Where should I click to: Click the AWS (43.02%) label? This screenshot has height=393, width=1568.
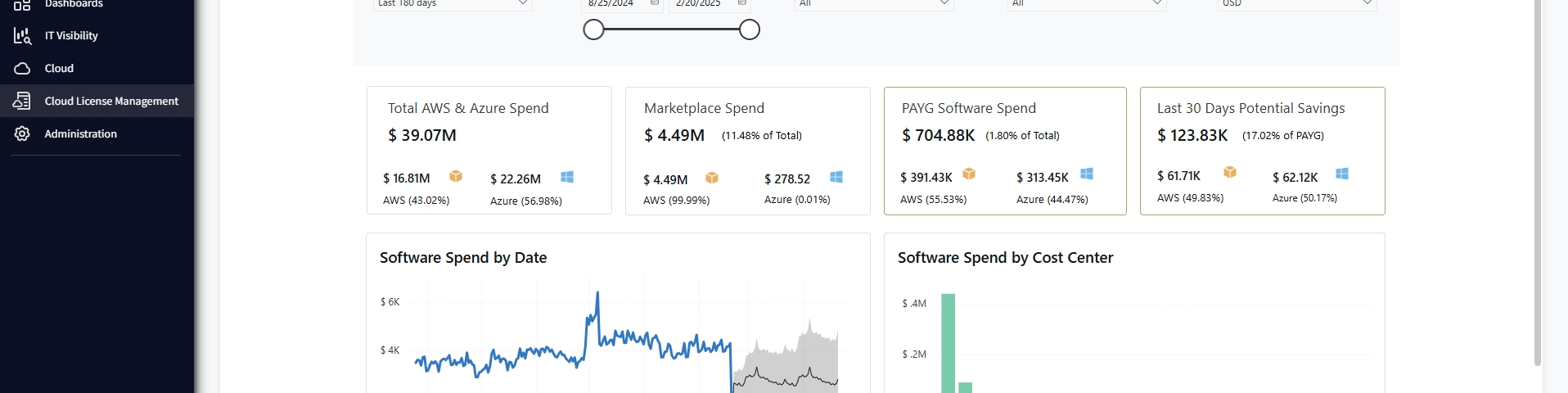point(416,201)
